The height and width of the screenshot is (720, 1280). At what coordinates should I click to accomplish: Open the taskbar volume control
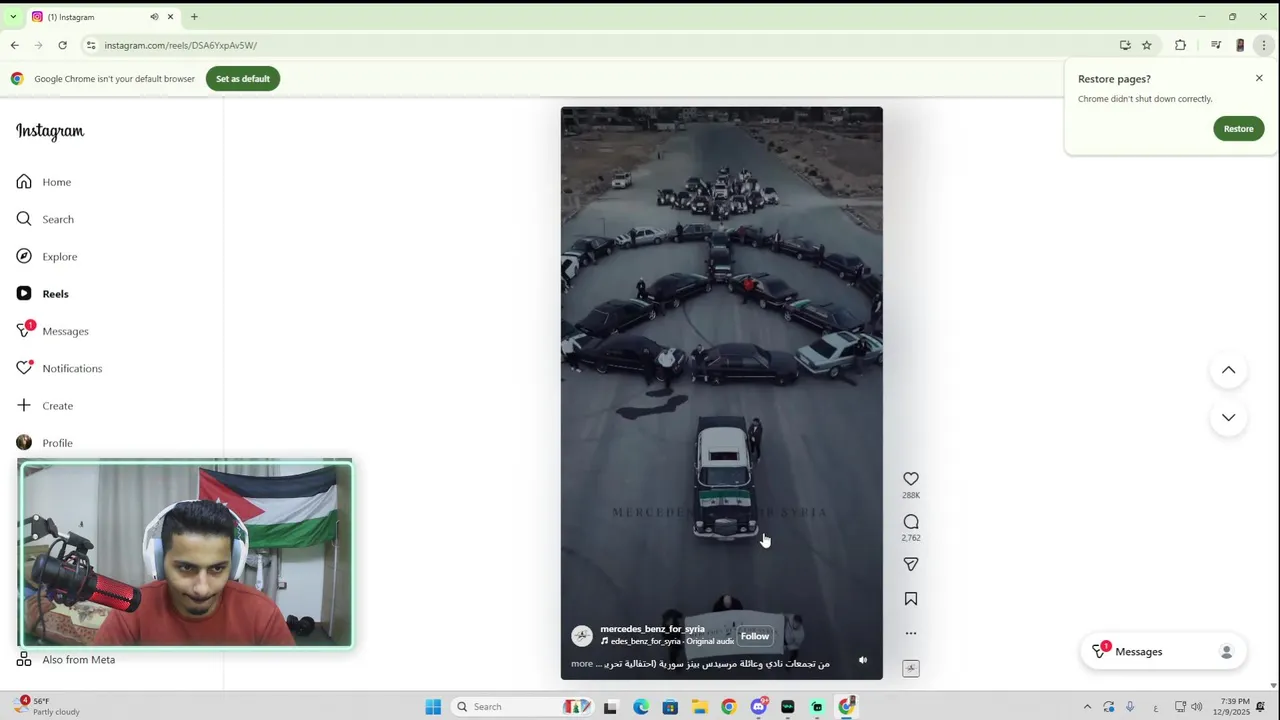pyautogui.click(x=1197, y=707)
